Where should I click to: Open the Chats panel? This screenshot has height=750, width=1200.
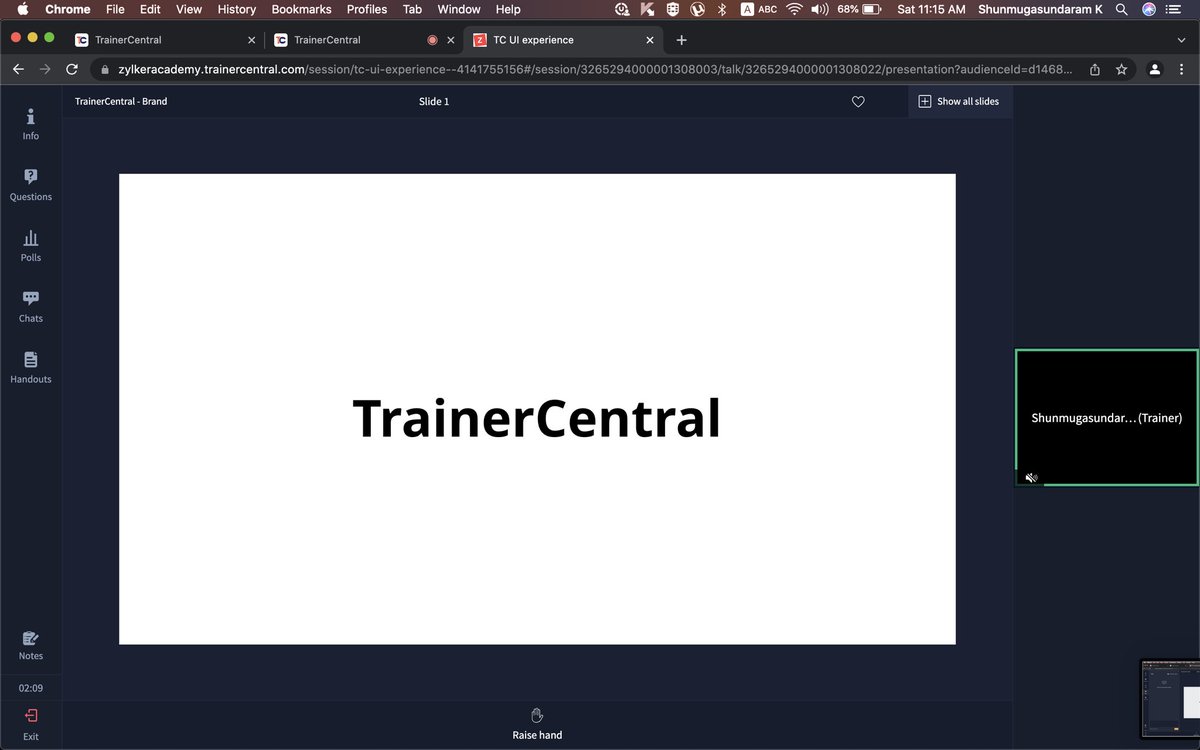click(31, 308)
